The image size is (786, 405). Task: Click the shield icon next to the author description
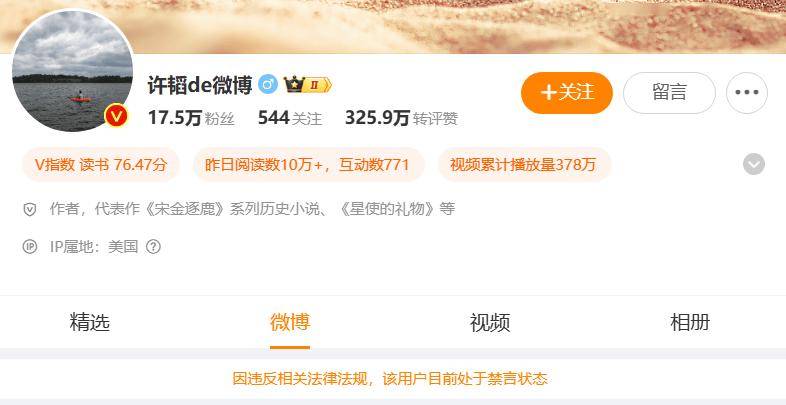(30, 209)
